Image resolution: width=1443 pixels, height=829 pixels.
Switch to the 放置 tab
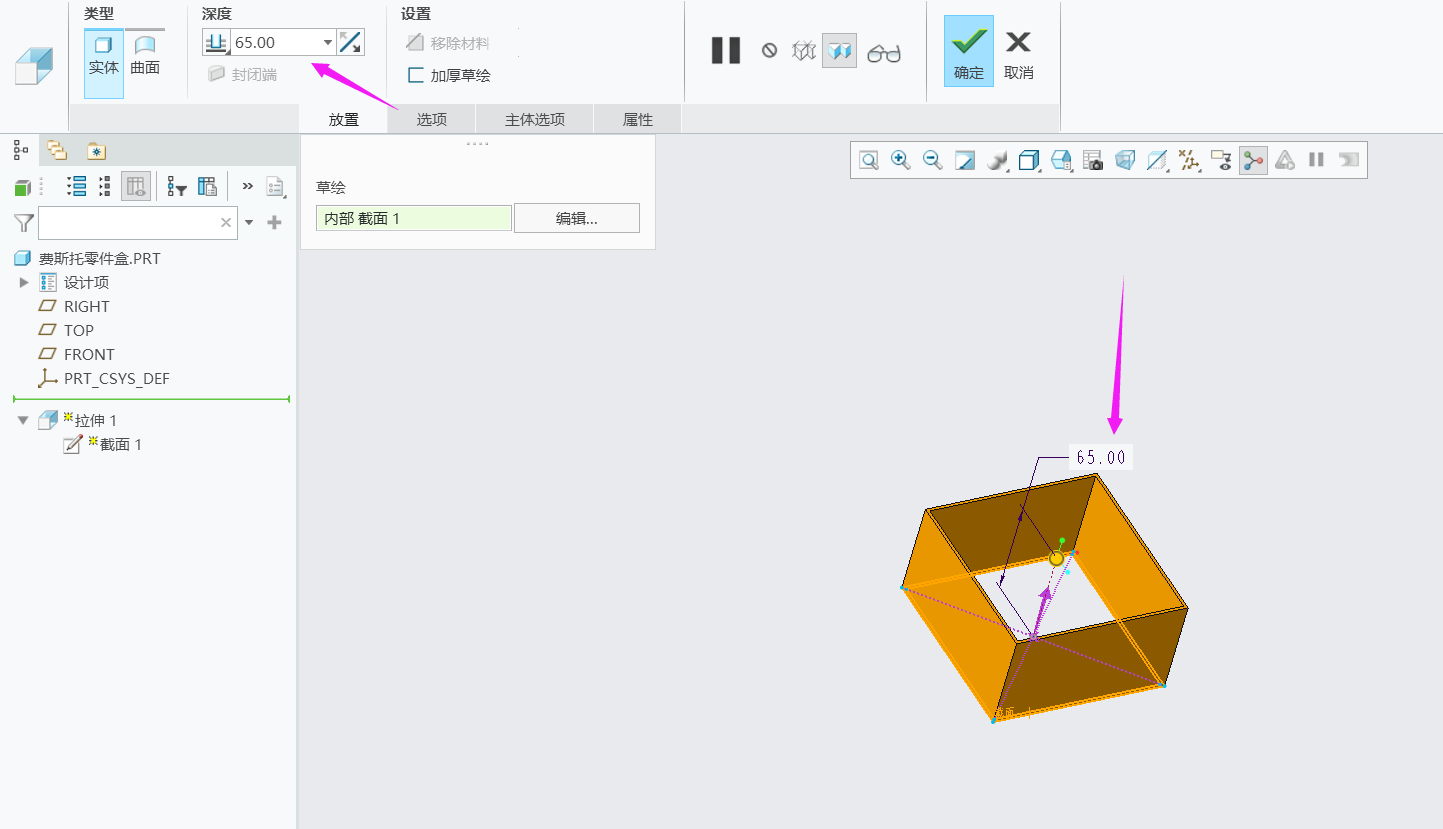coord(344,119)
